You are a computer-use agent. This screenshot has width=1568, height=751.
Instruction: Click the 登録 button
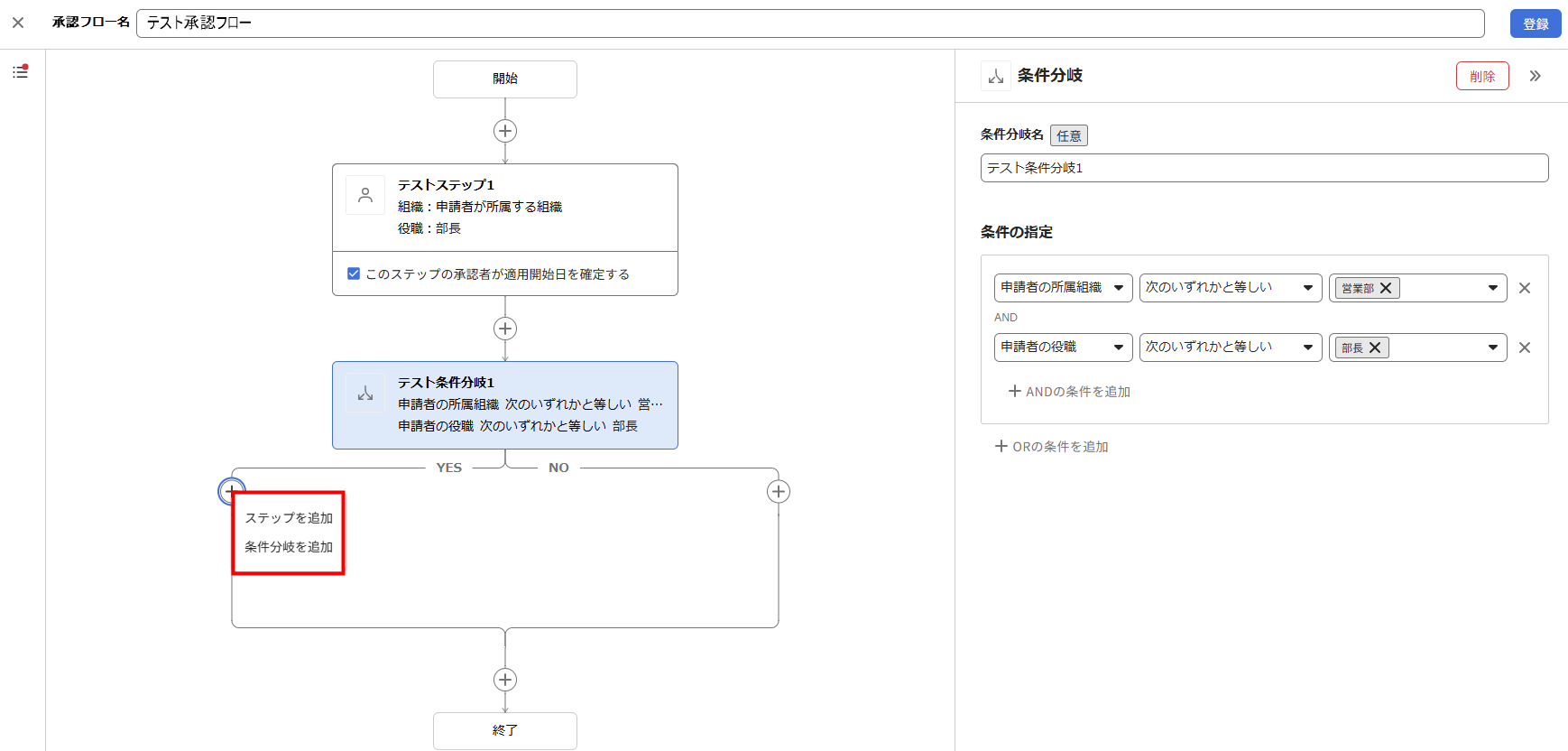[1535, 24]
